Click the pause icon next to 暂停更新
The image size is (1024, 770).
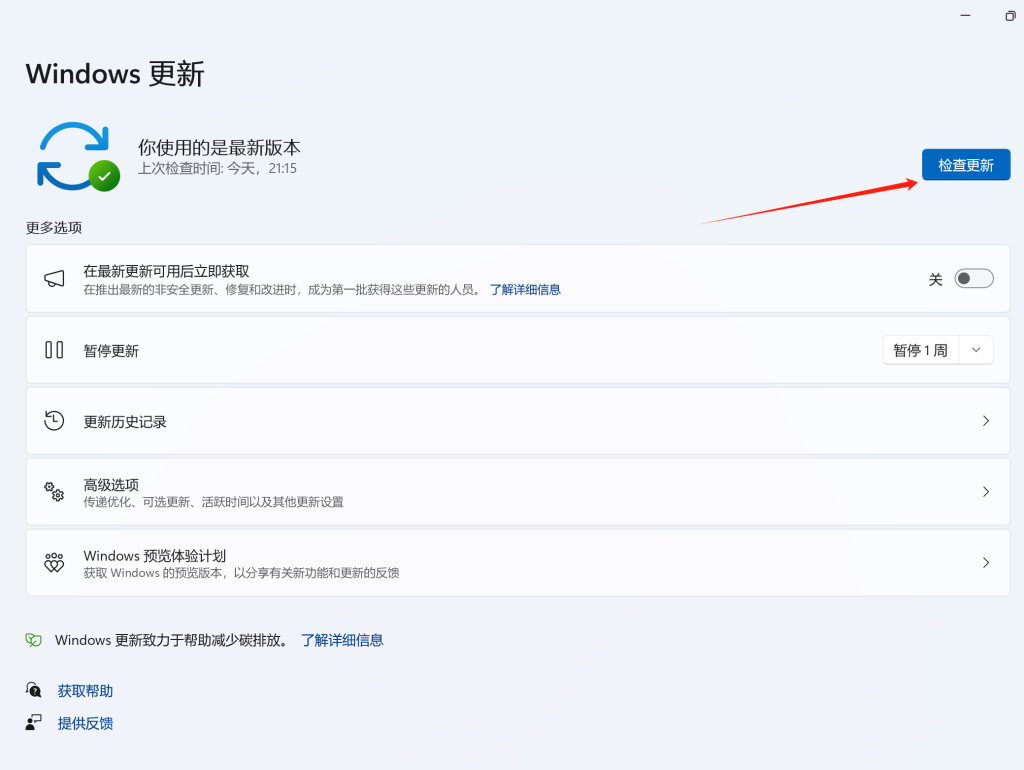pyautogui.click(x=52, y=349)
